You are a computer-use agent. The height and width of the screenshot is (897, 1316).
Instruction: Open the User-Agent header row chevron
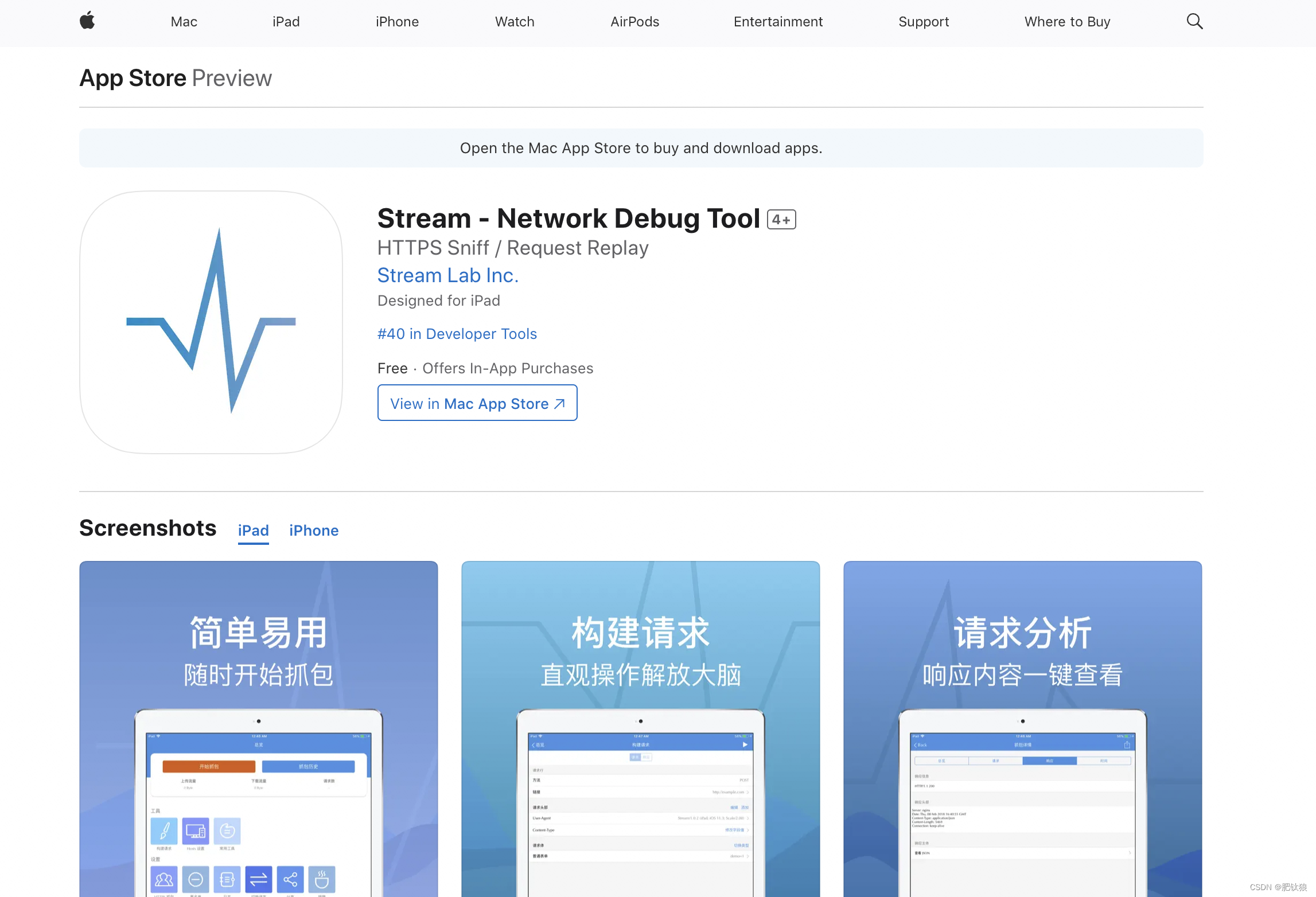pos(748,818)
